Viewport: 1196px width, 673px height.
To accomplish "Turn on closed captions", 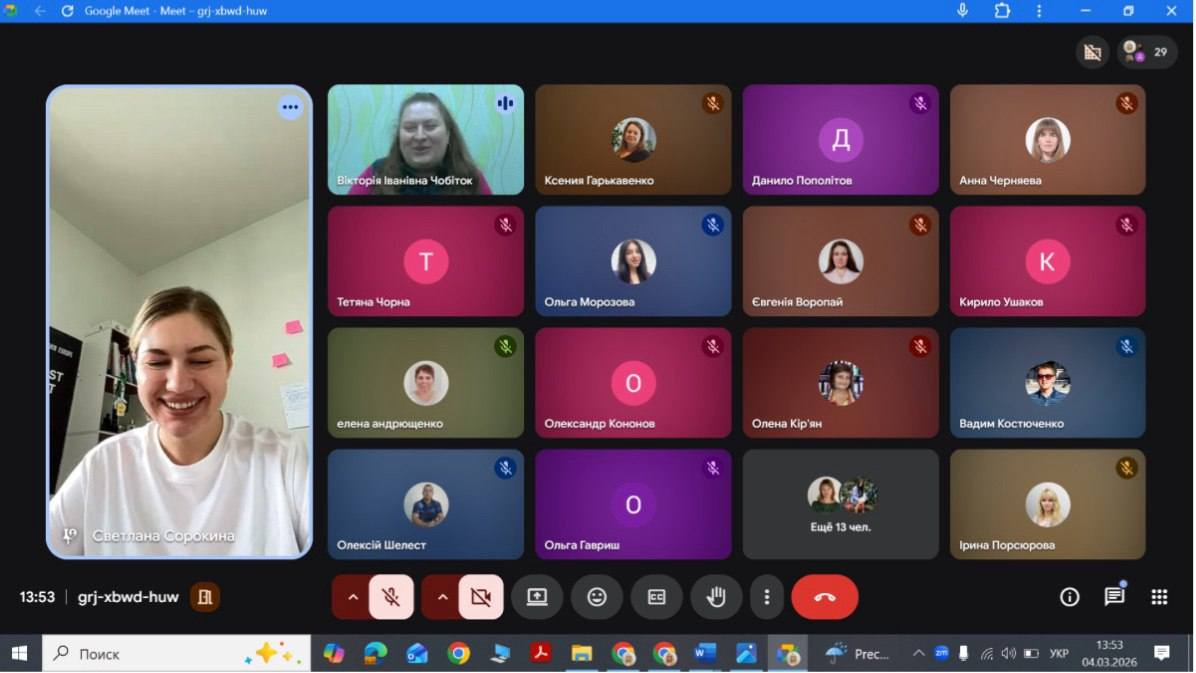I will pyautogui.click(x=656, y=597).
